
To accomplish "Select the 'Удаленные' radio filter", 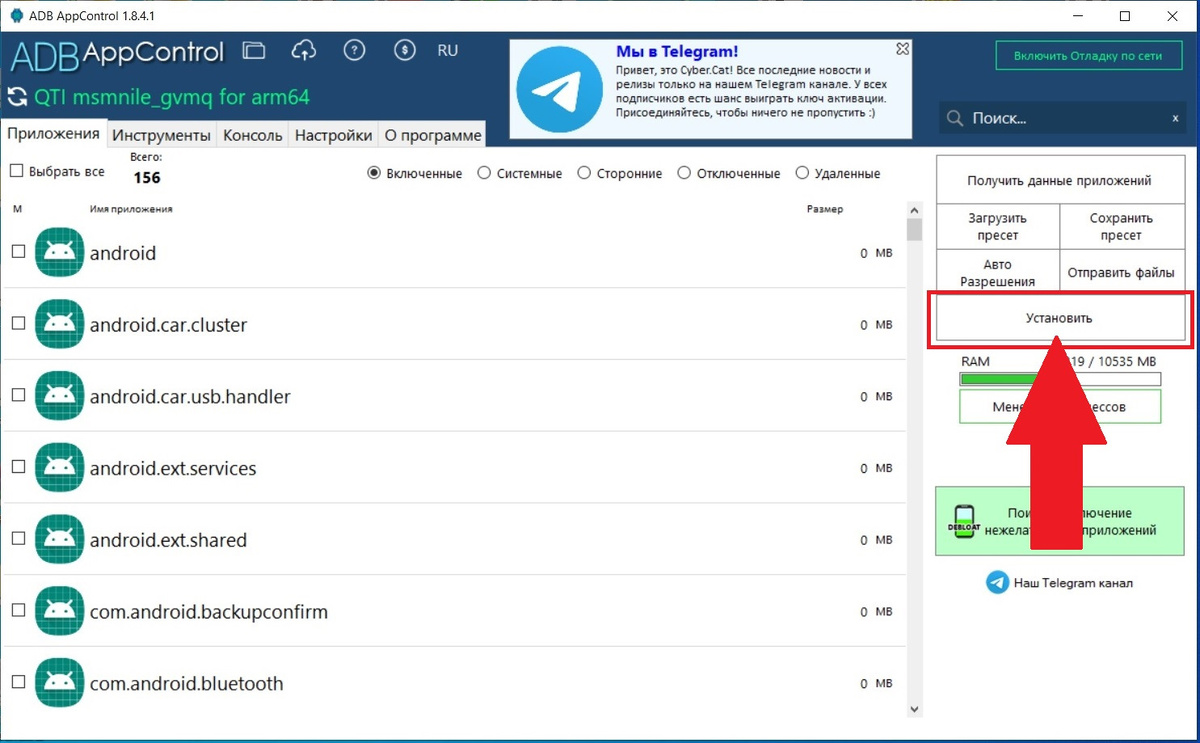I will (x=802, y=173).
